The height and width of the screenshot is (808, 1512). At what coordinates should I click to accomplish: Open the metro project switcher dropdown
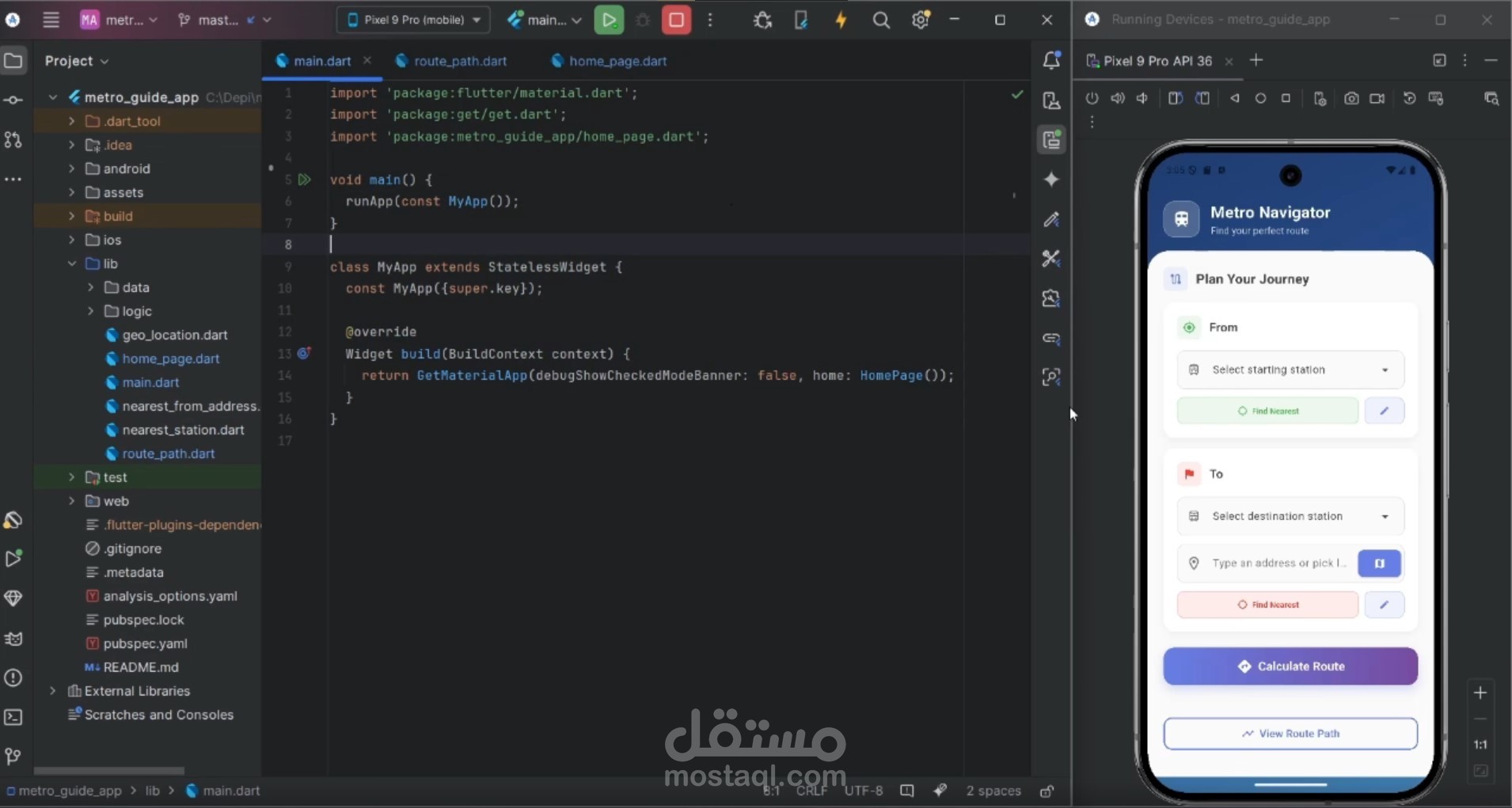point(120,20)
